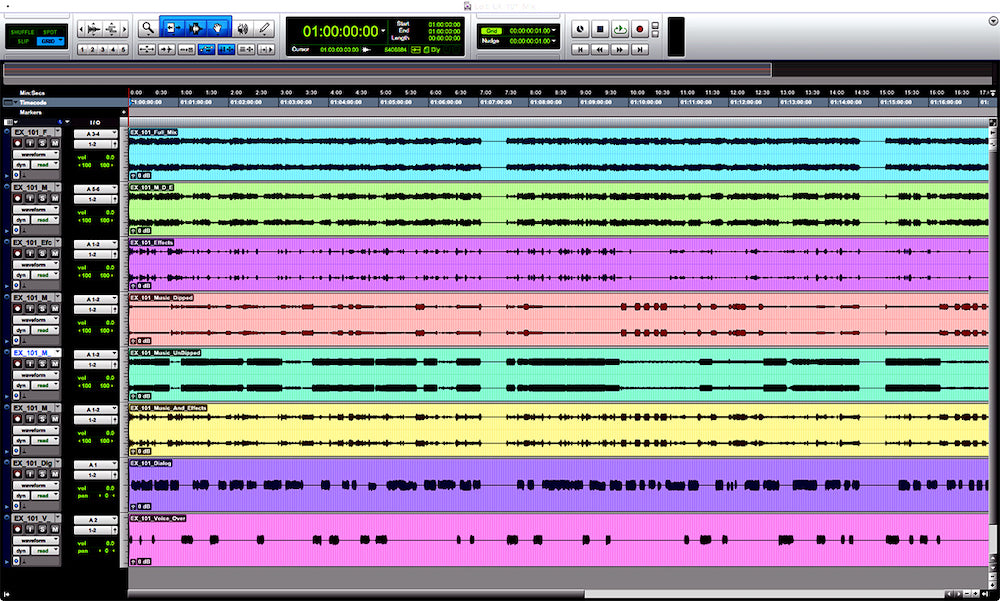This screenshot has height=601, width=1000.
Task: Switch to Spot edit mode
Action: click(49, 32)
